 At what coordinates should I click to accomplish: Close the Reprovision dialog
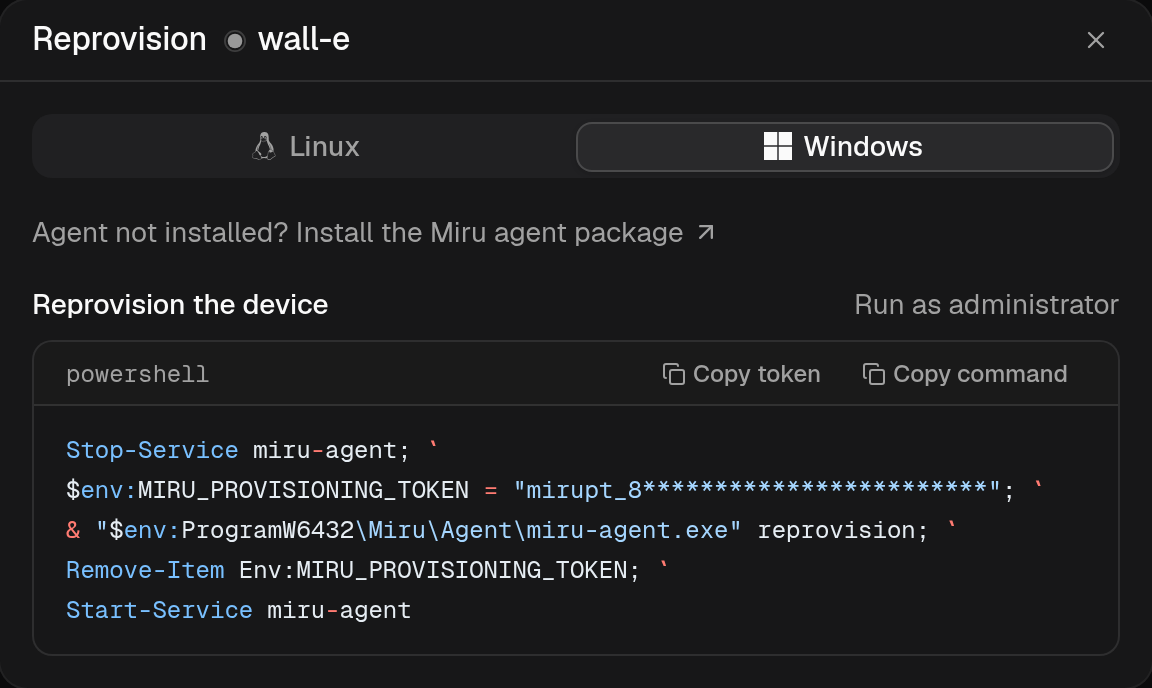(1095, 40)
